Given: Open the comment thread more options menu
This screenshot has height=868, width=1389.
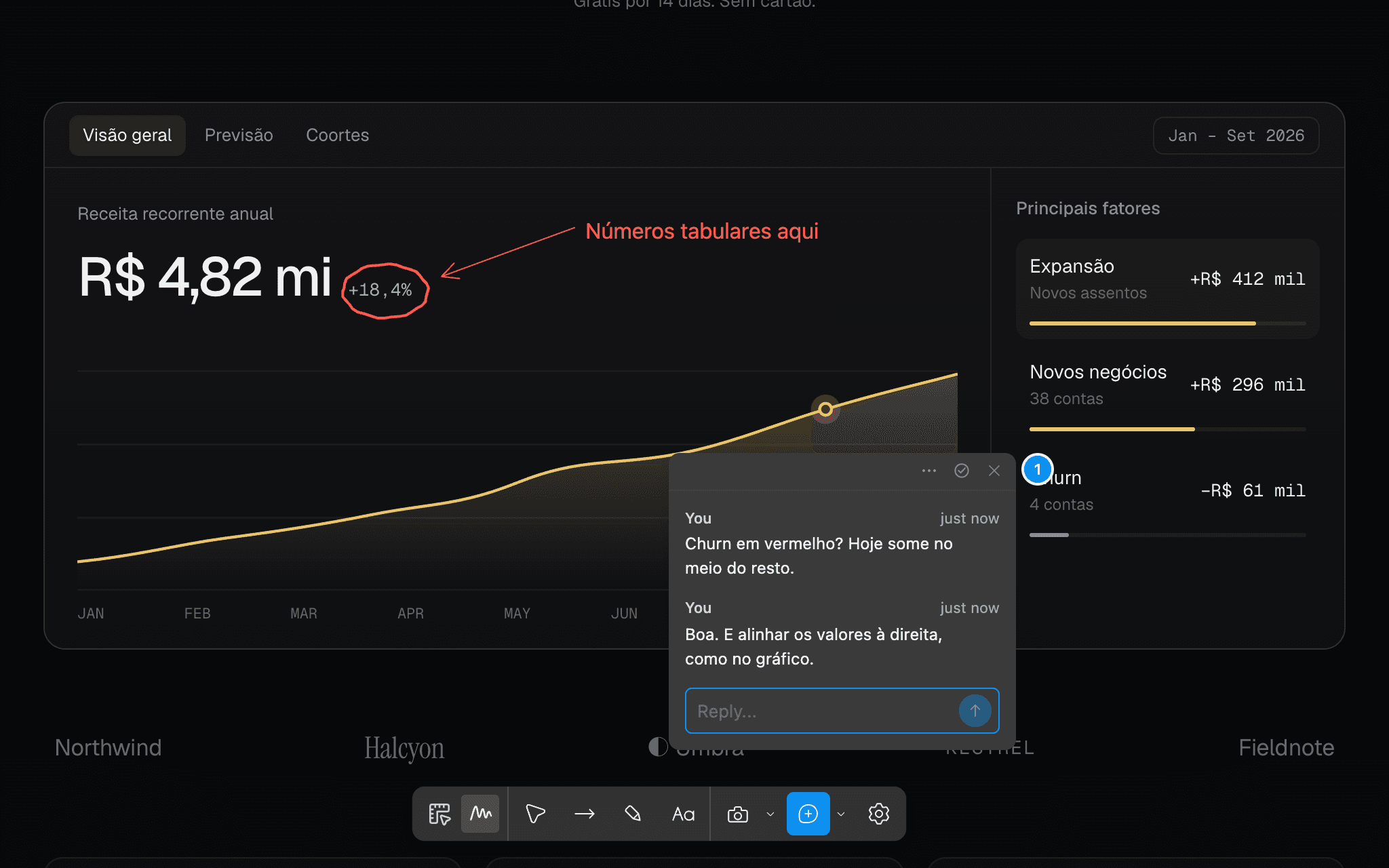Looking at the screenshot, I should coord(928,471).
